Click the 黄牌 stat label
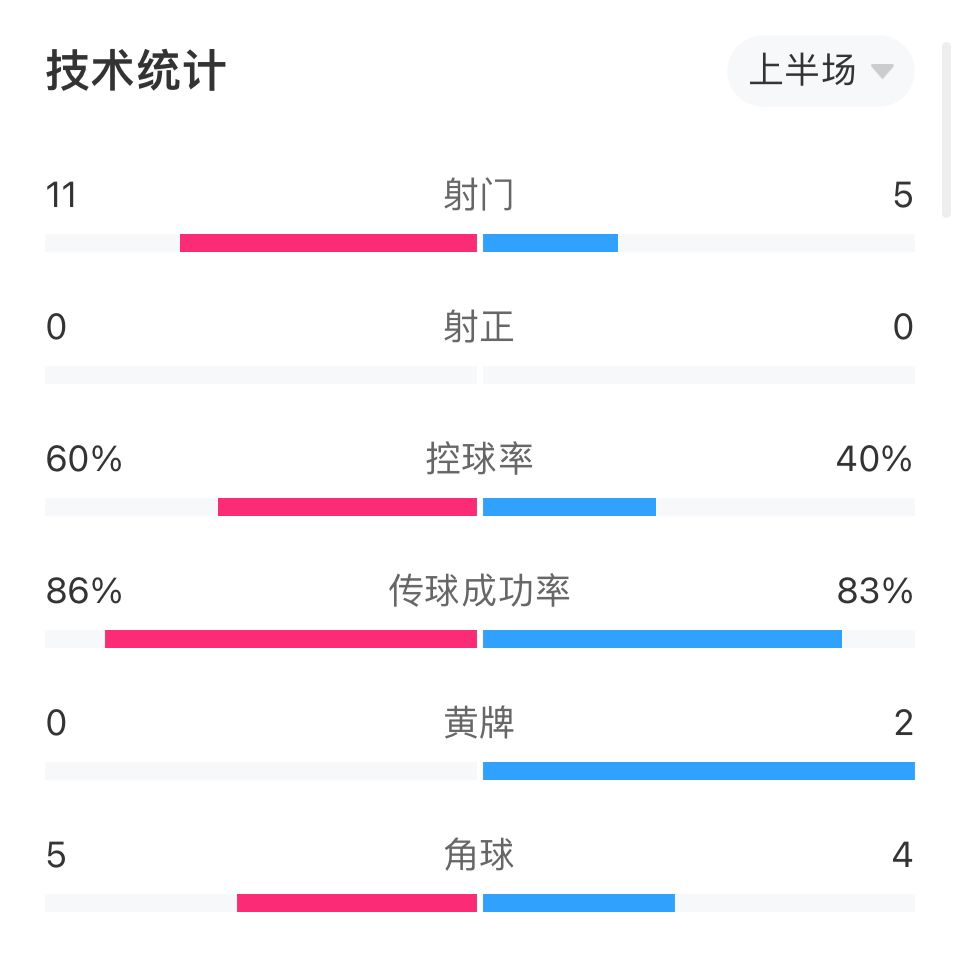 point(479,723)
